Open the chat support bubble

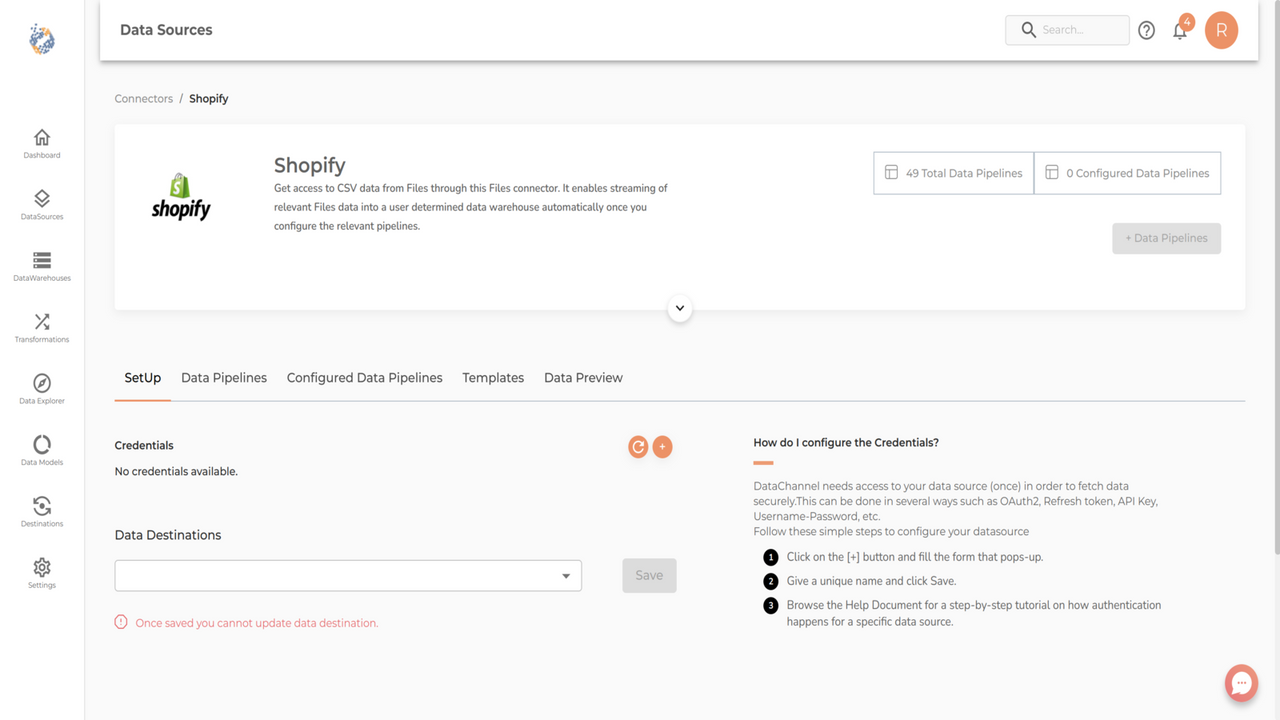click(1241, 682)
